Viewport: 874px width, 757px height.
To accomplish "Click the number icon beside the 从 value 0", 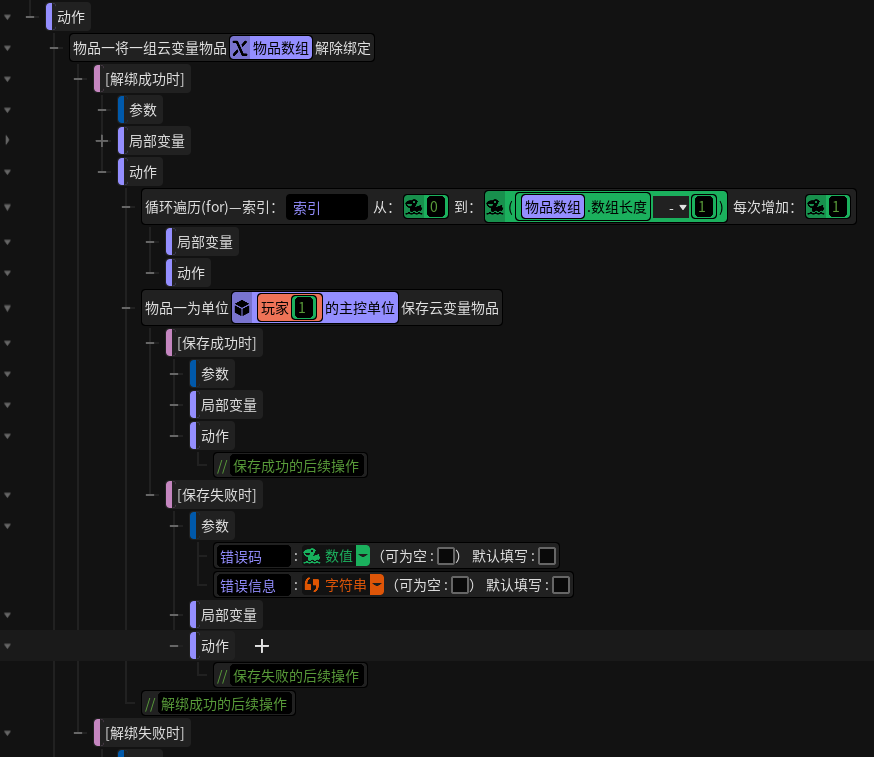I will tap(414, 207).
